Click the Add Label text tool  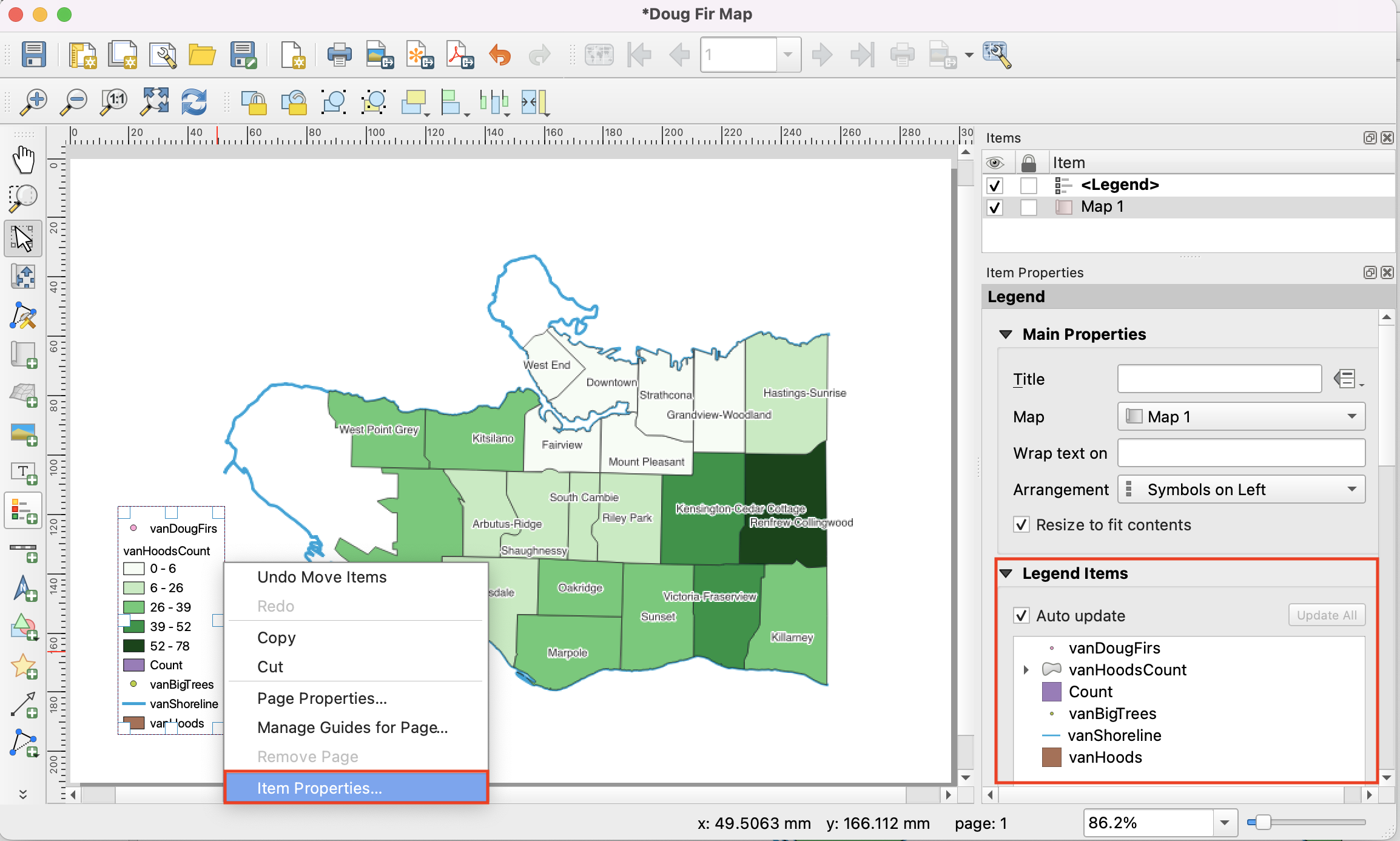(24, 472)
